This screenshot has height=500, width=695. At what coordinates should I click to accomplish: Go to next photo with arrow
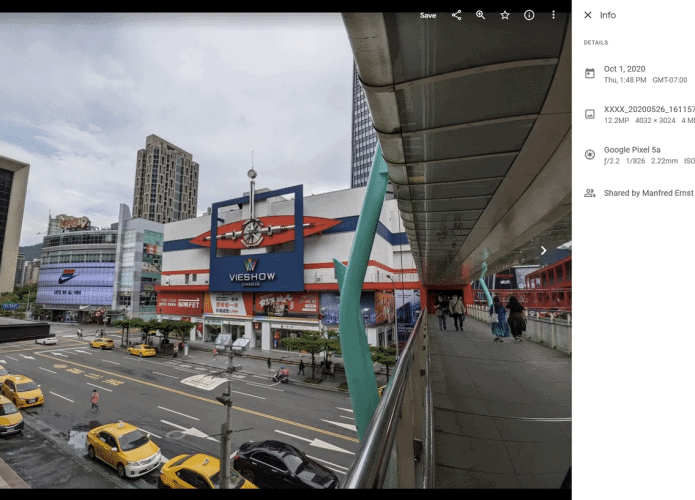click(543, 250)
